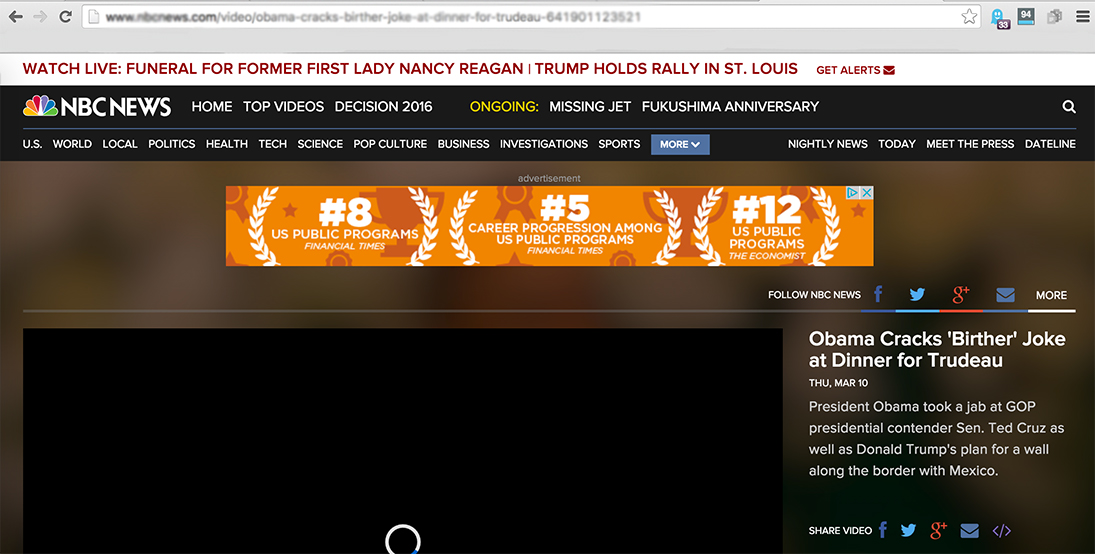The height and width of the screenshot is (554, 1095).
Task: Click the Follow NBC News email icon
Action: pos(1005,295)
